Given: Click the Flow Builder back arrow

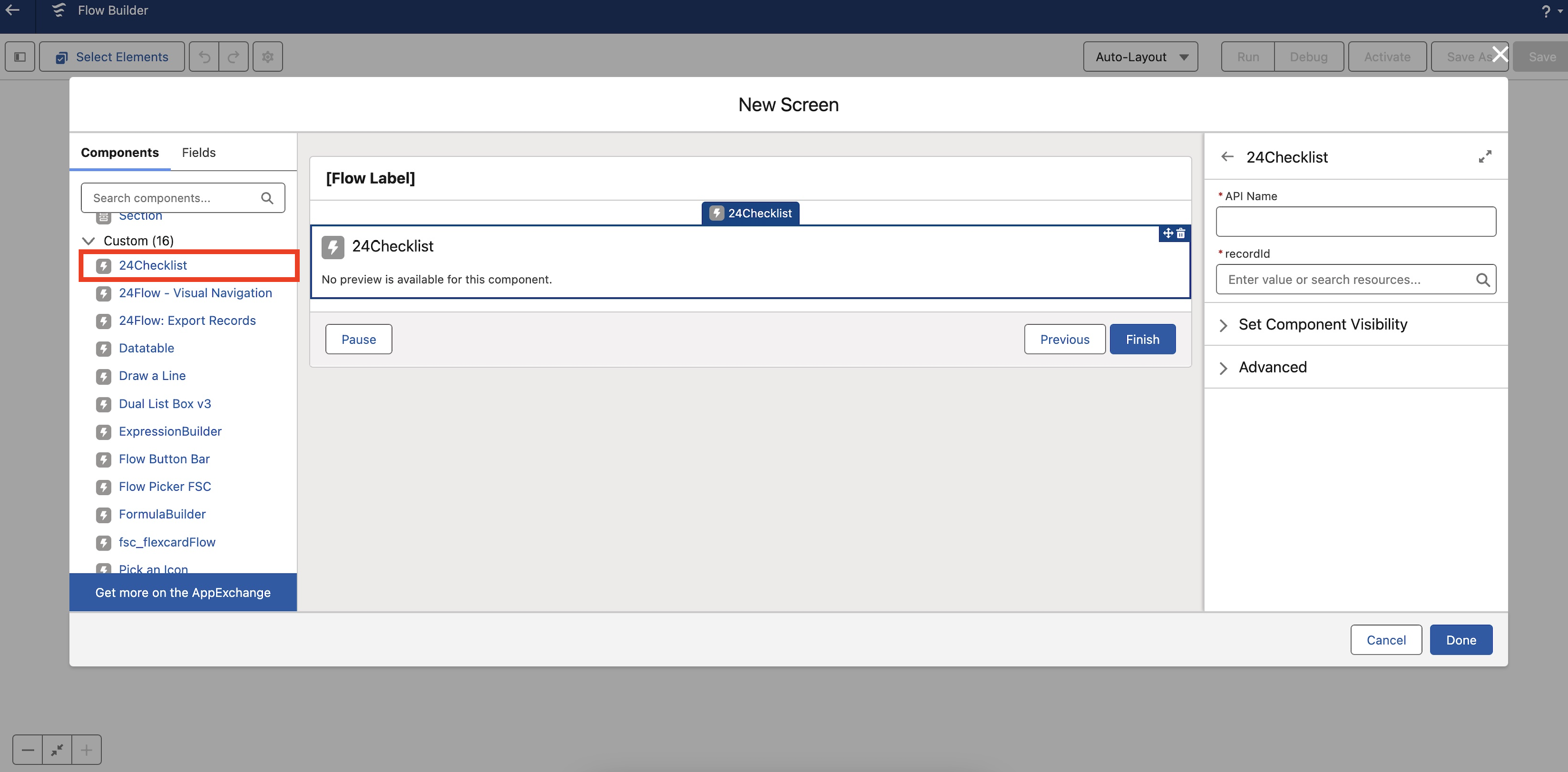Looking at the screenshot, I should click(13, 11).
